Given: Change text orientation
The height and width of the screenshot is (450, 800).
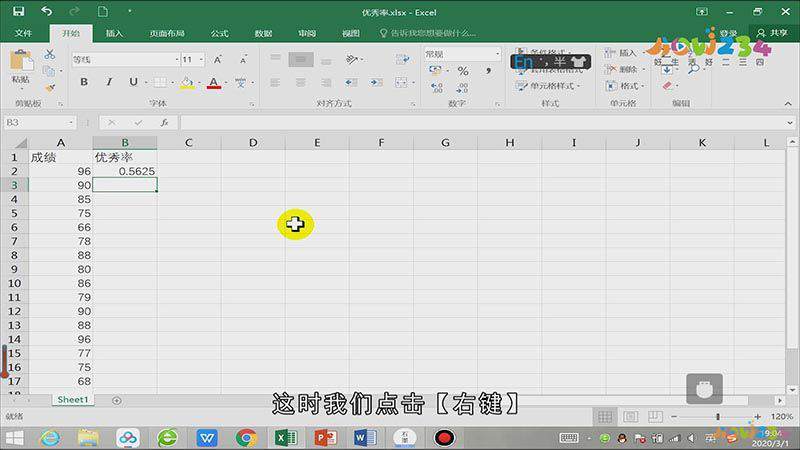Looking at the screenshot, I should (x=352, y=59).
